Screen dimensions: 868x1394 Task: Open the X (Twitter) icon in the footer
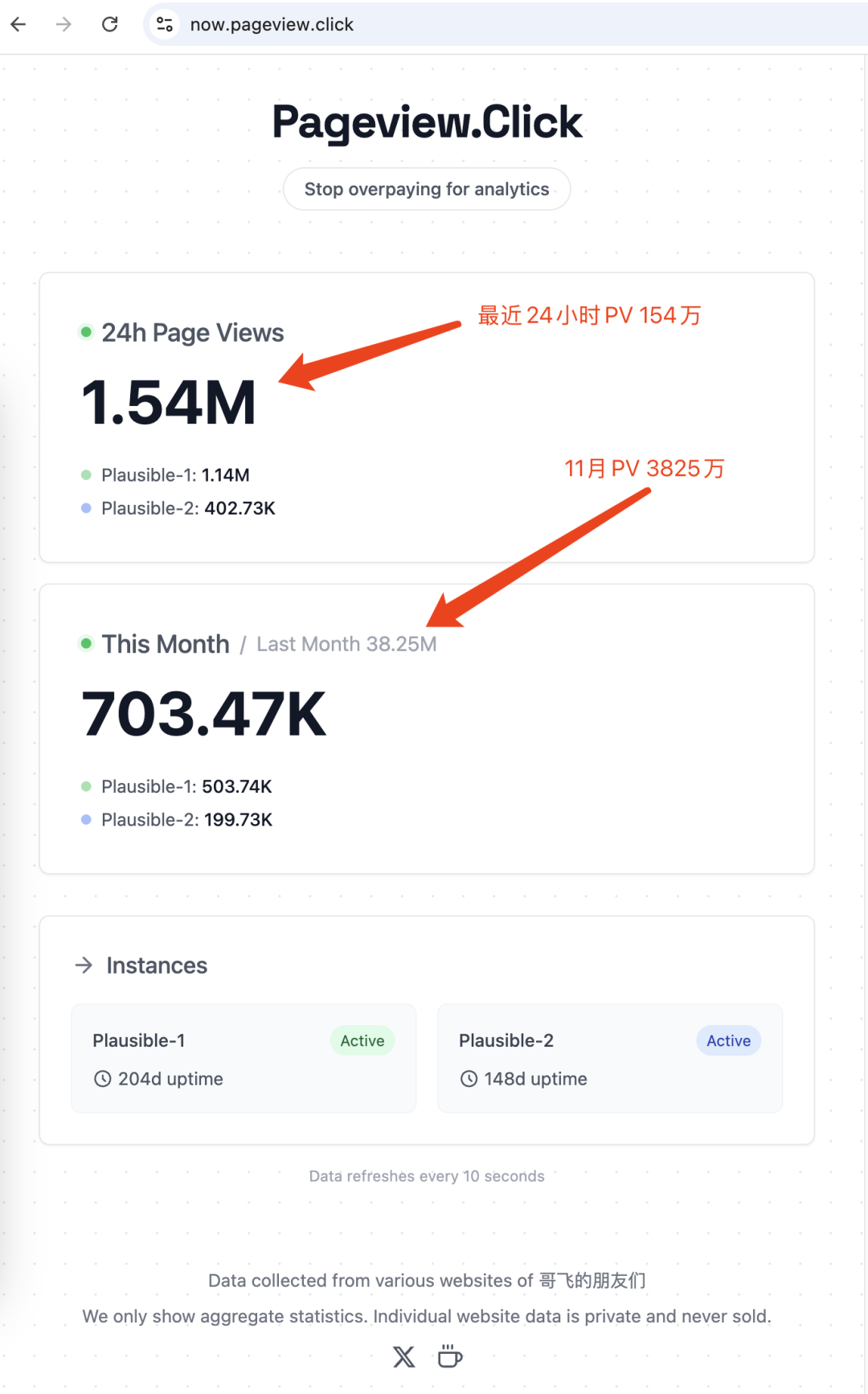coord(404,1357)
